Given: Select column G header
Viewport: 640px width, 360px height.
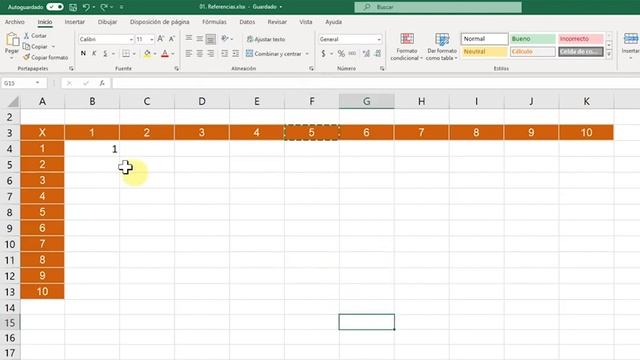Looking at the screenshot, I should tap(367, 101).
